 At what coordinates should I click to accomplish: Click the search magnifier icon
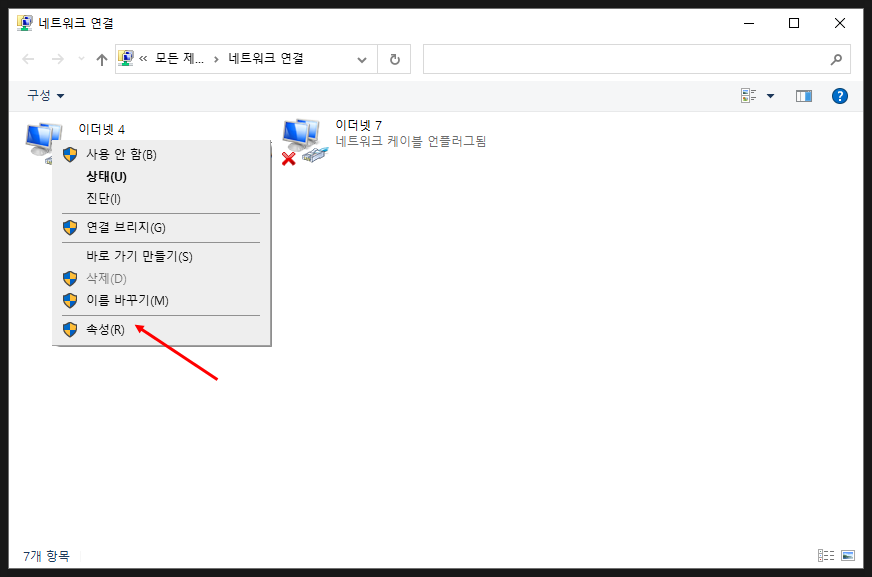coord(836,59)
